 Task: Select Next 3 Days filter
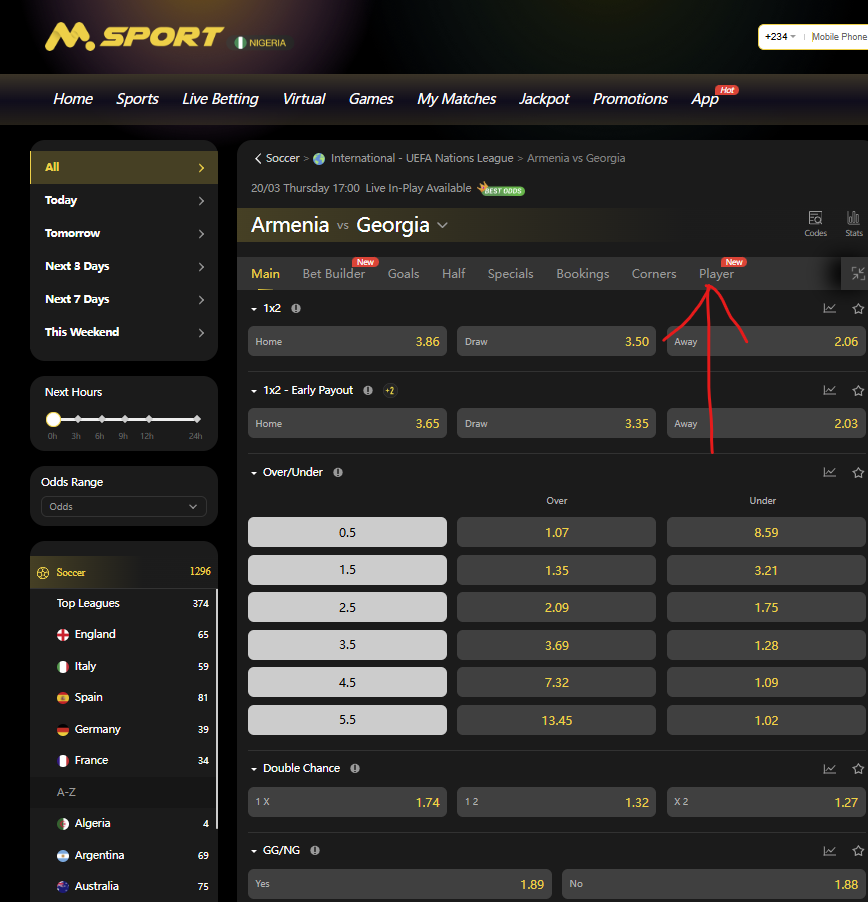coord(124,266)
